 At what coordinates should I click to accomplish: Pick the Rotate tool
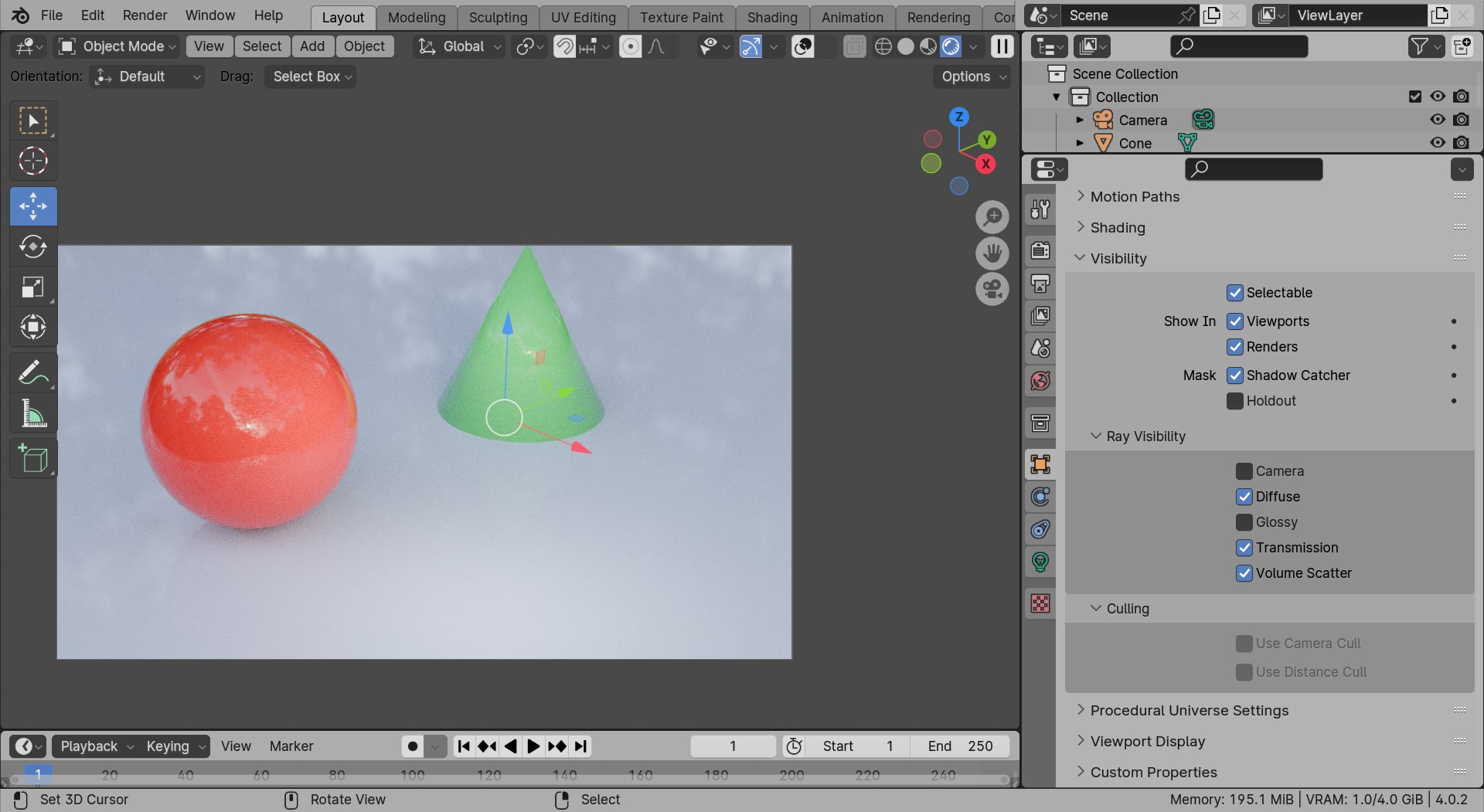pyautogui.click(x=33, y=246)
